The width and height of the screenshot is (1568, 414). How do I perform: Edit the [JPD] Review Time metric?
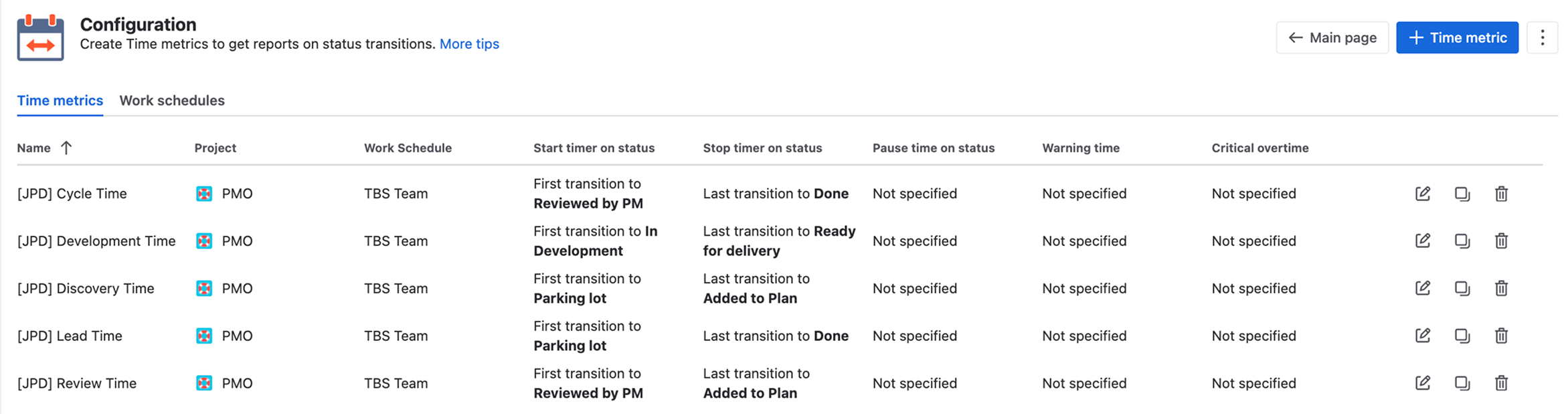pos(1423,383)
